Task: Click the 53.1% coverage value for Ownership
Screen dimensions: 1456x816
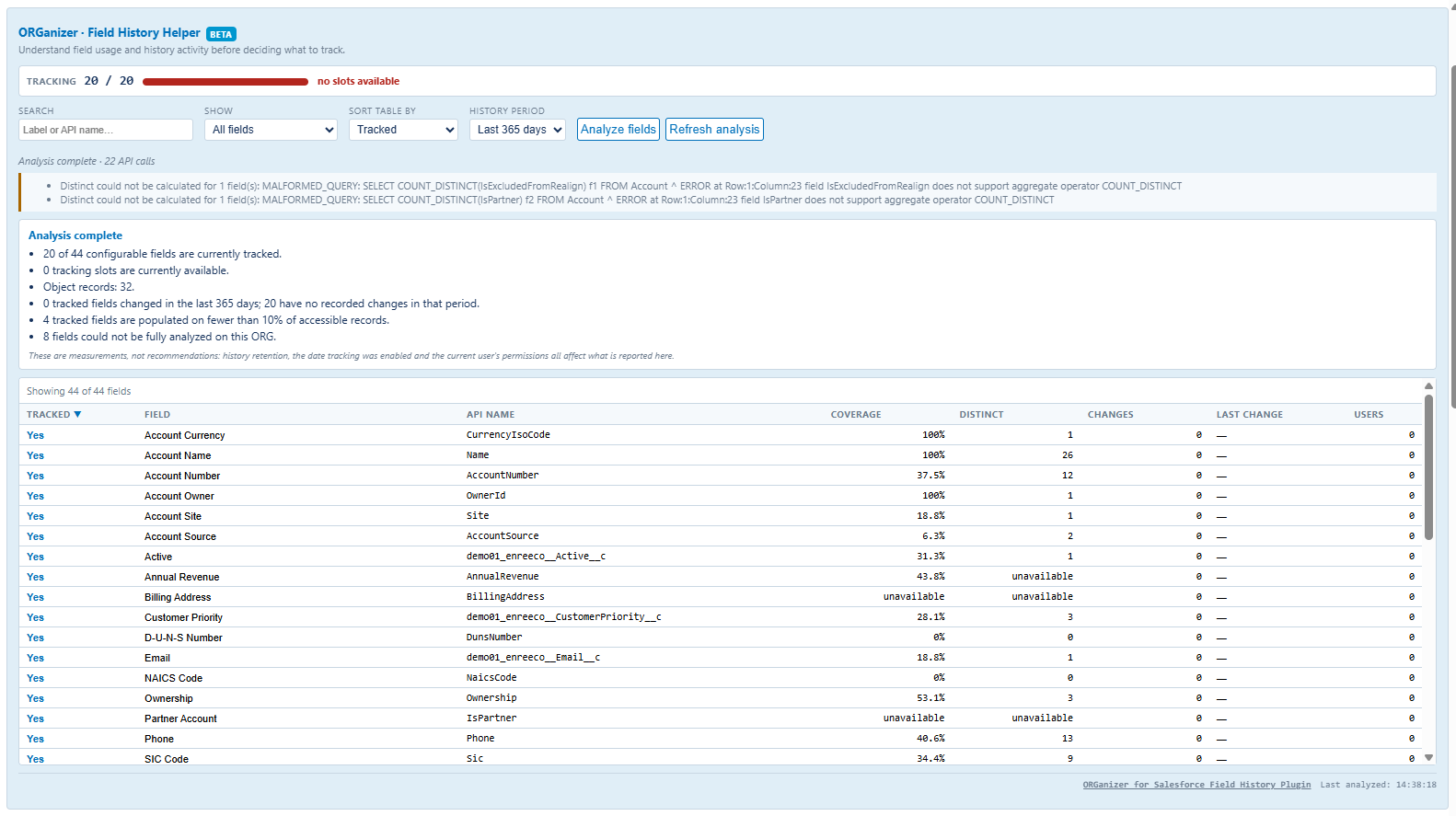Action: click(930, 698)
